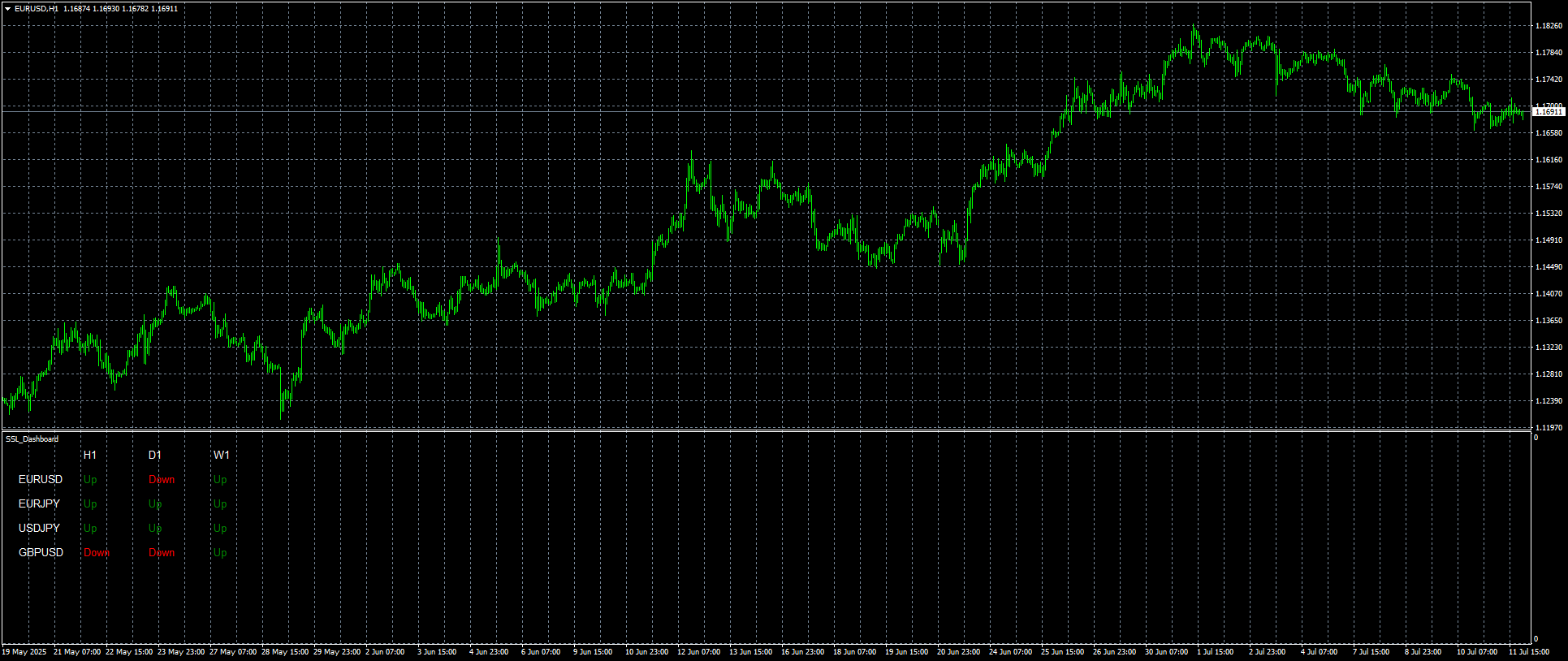1568x661 pixels.
Task: Click the '24 Jun 07:00' time axis label
Action: pyautogui.click(x=1010, y=652)
